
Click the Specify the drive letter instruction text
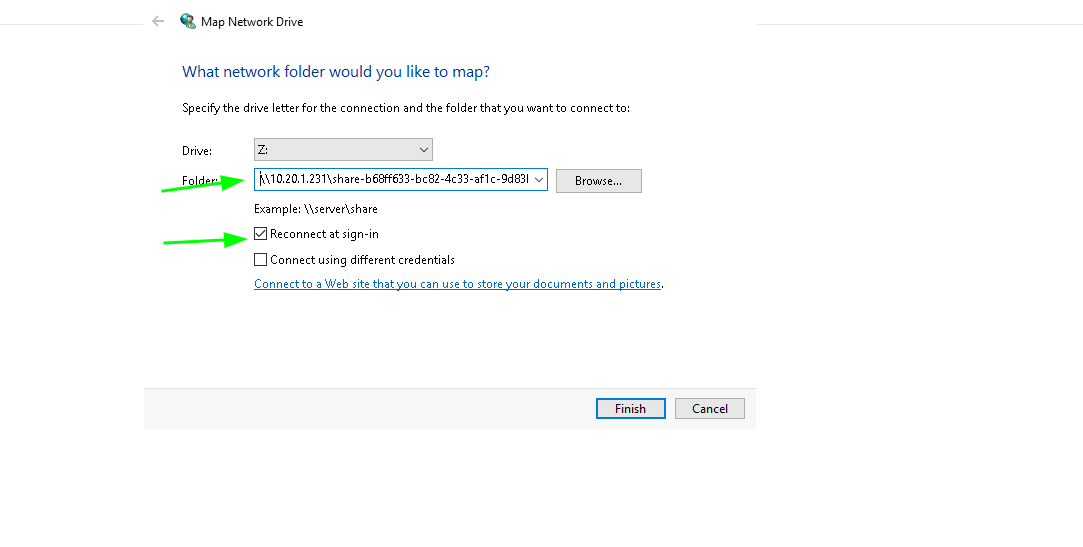406,108
